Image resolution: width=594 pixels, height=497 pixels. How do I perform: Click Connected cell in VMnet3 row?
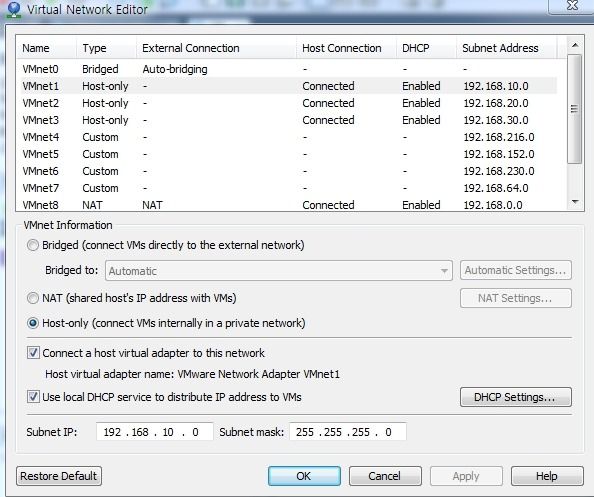pyautogui.click(x=328, y=120)
